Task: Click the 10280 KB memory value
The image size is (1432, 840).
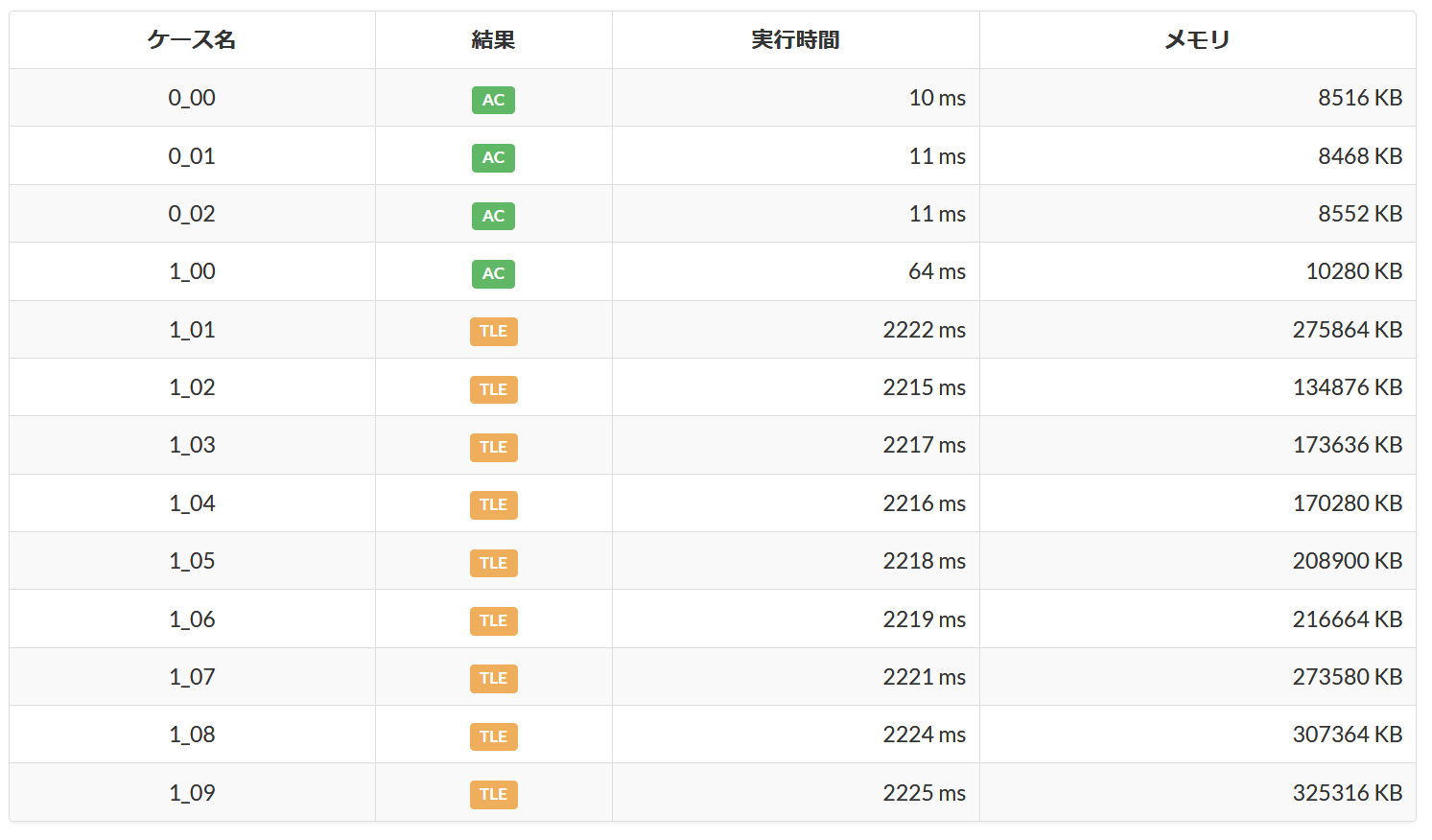Action: (1354, 271)
